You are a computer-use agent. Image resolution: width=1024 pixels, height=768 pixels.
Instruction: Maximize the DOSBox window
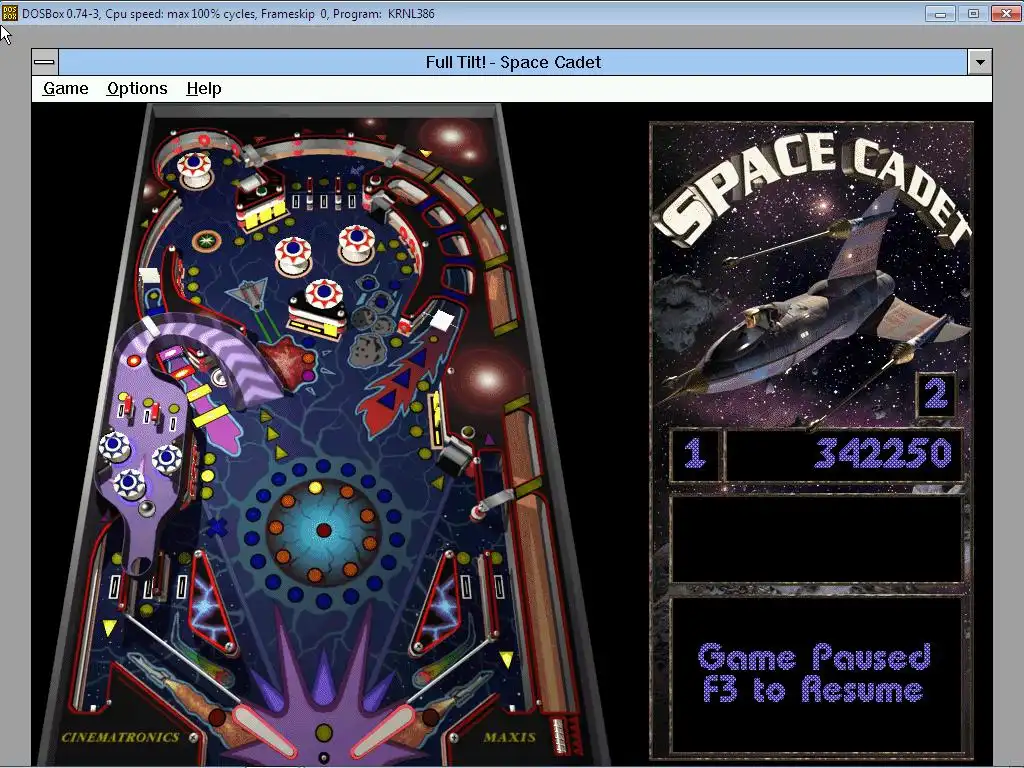[x=973, y=14]
